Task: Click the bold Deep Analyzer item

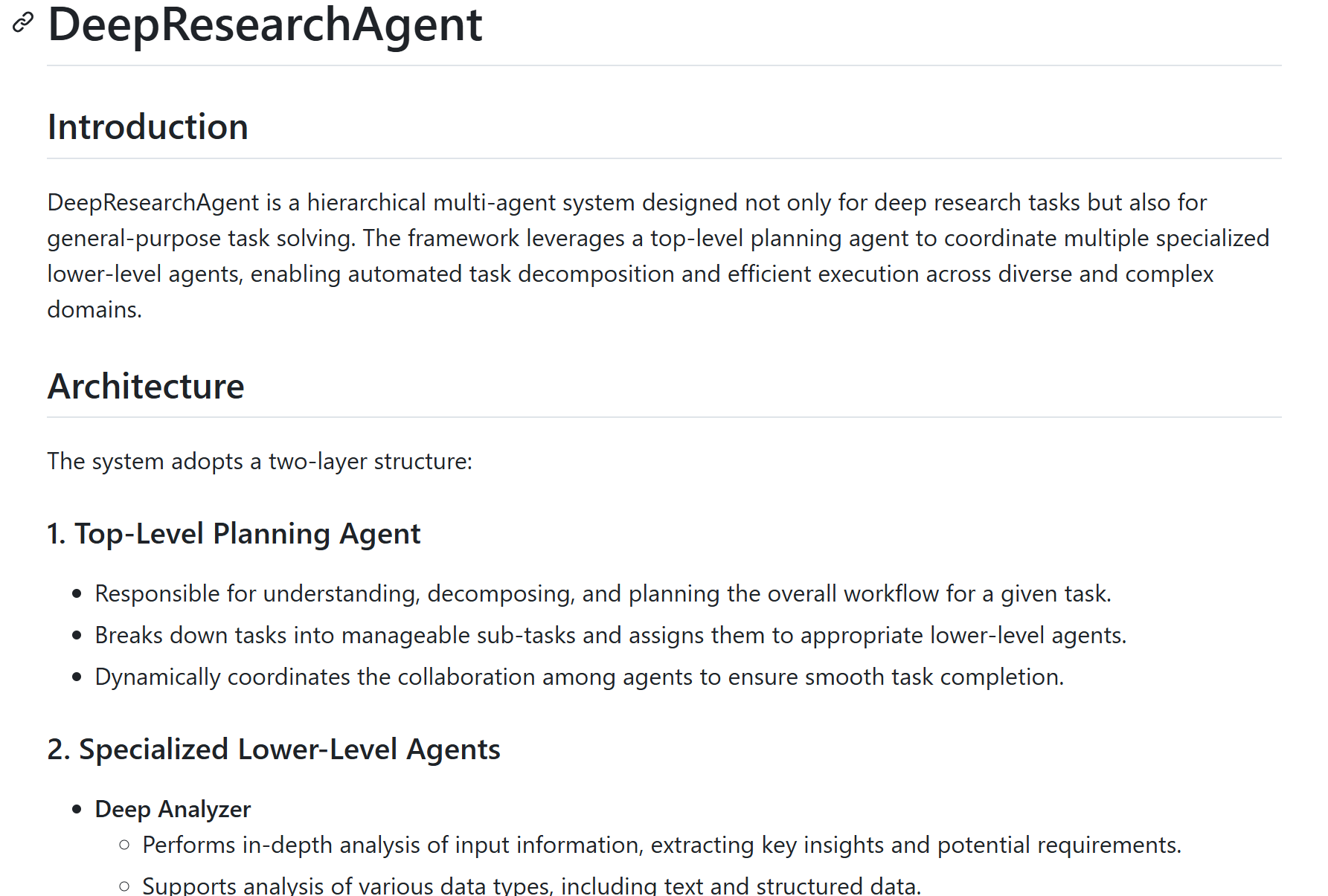Action: pyautogui.click(x=173, y=809)
